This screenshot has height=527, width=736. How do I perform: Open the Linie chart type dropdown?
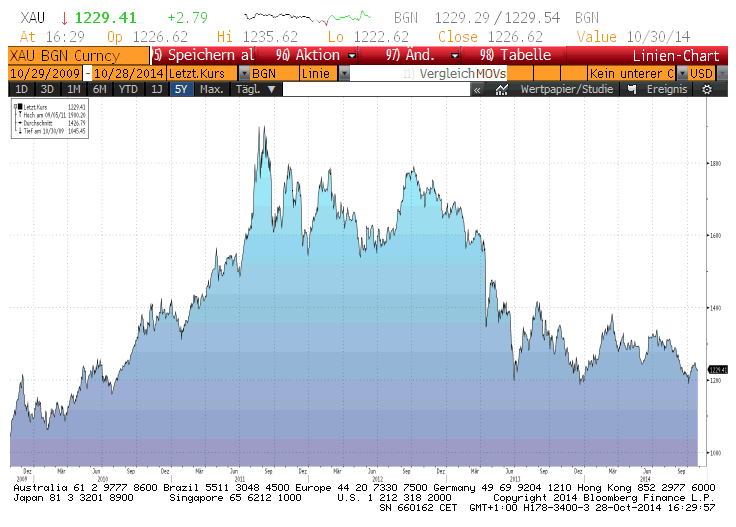(x=344, y=74)
